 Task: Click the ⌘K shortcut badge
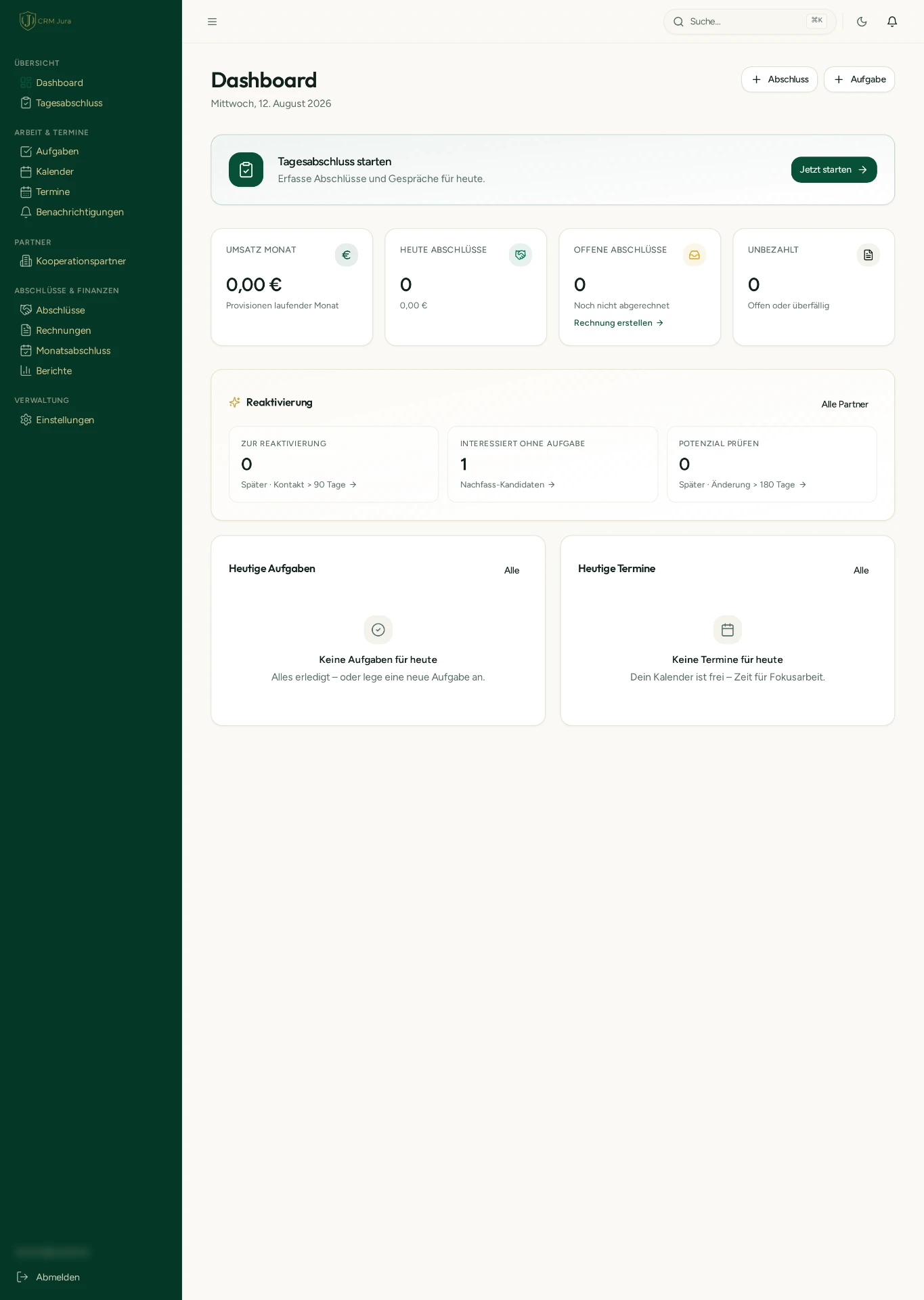(816, 21)
